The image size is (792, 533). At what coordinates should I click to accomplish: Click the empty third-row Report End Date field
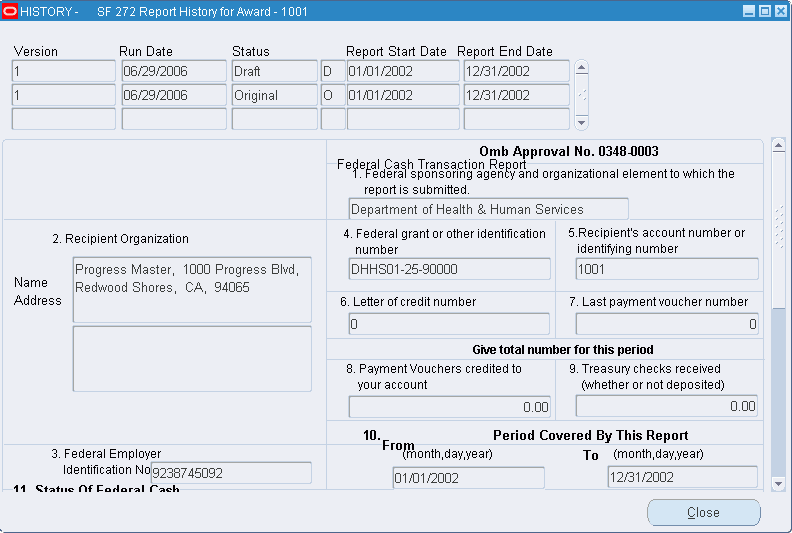click(517, 119)
